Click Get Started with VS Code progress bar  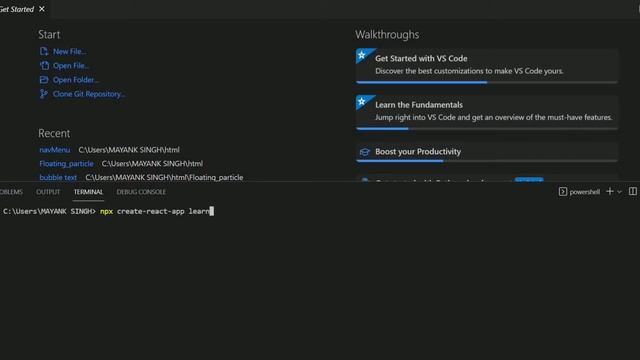[x=487, y=82]
